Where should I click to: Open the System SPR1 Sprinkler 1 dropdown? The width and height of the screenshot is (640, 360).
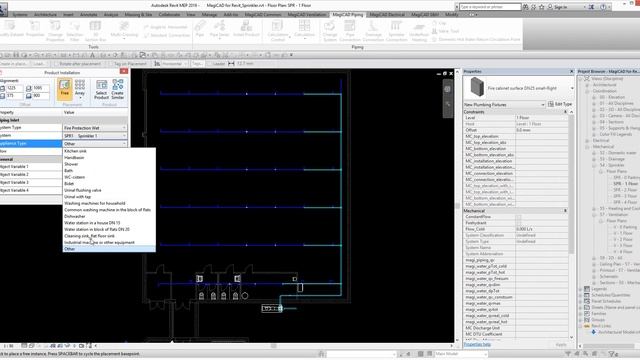tap(95, 136)
